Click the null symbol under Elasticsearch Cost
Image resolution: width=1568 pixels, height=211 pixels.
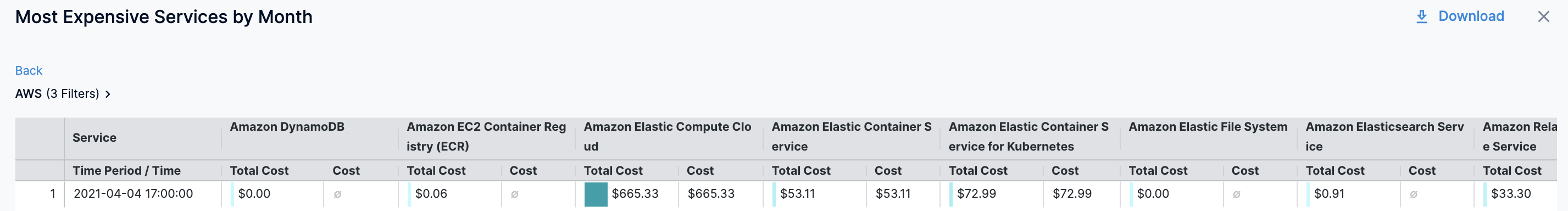click(x=1414, y=195)
